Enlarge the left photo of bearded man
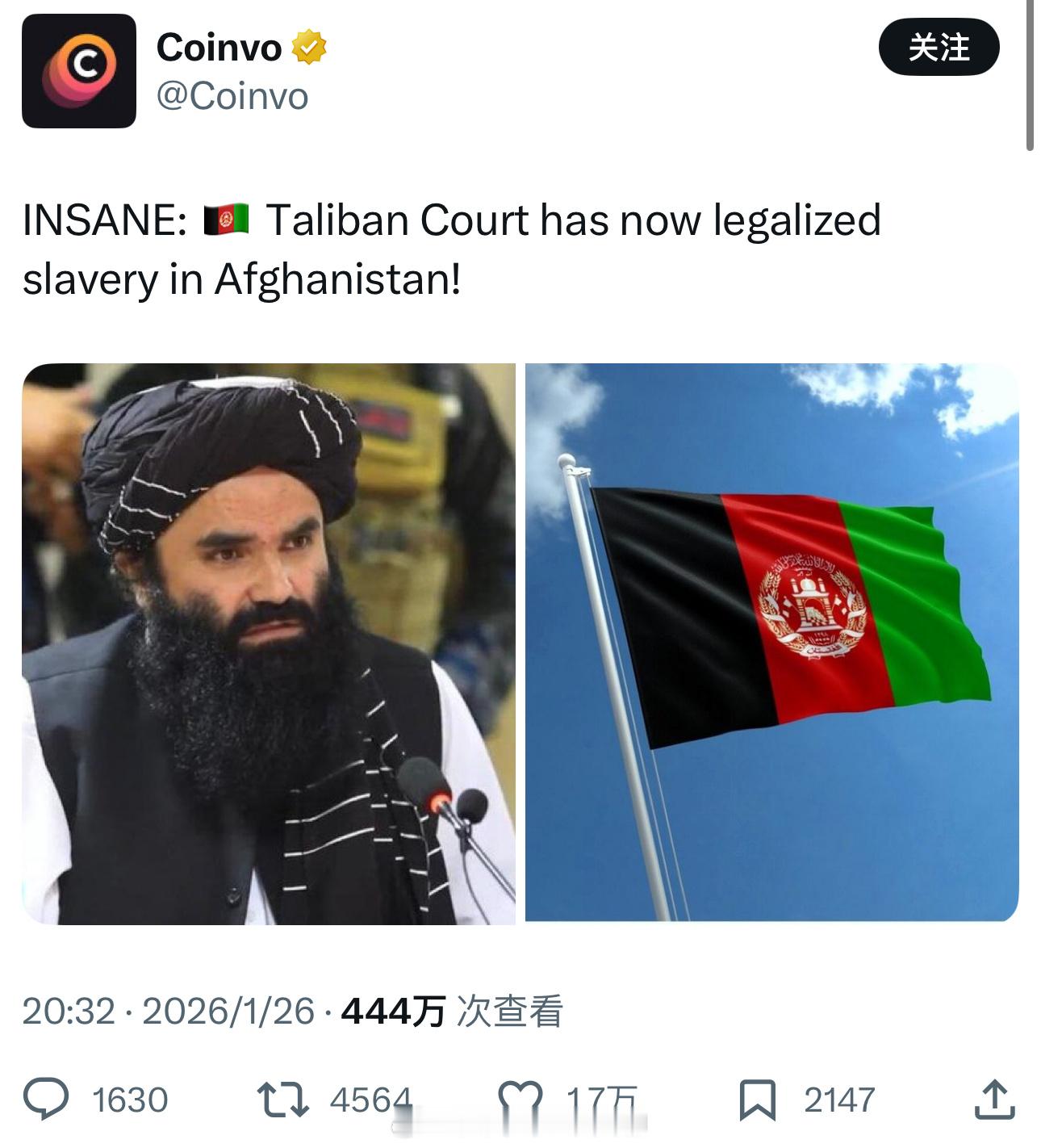The width and height of the screenshot is (1041, 1148). click(x=269, y=643)
